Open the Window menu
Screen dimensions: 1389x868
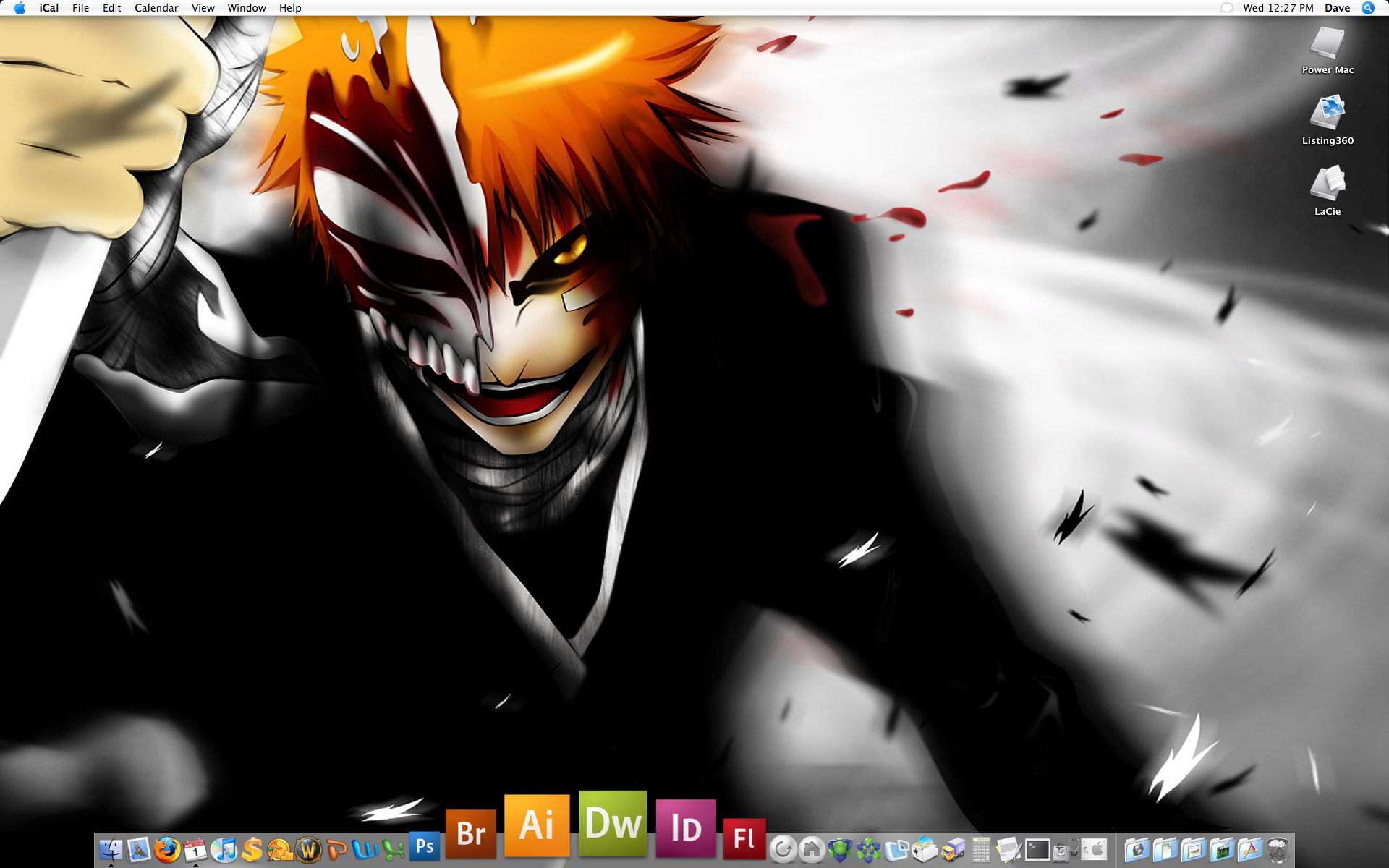[247, 8]
